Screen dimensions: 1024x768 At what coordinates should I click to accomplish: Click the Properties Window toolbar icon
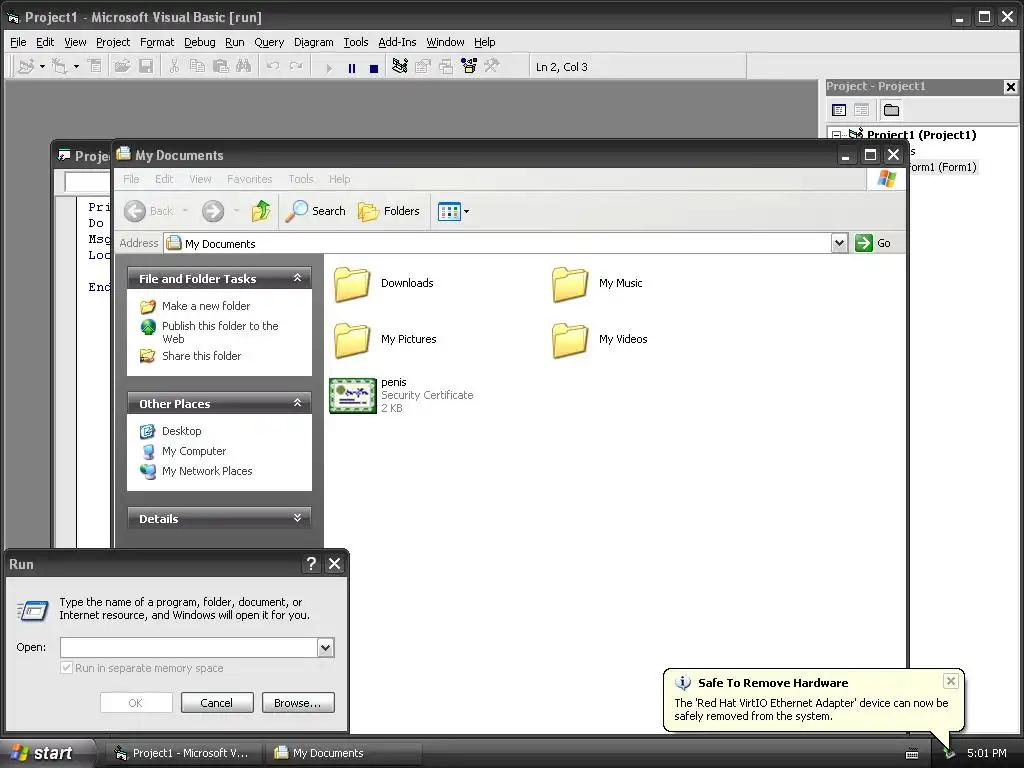click(x=423, y=66)
